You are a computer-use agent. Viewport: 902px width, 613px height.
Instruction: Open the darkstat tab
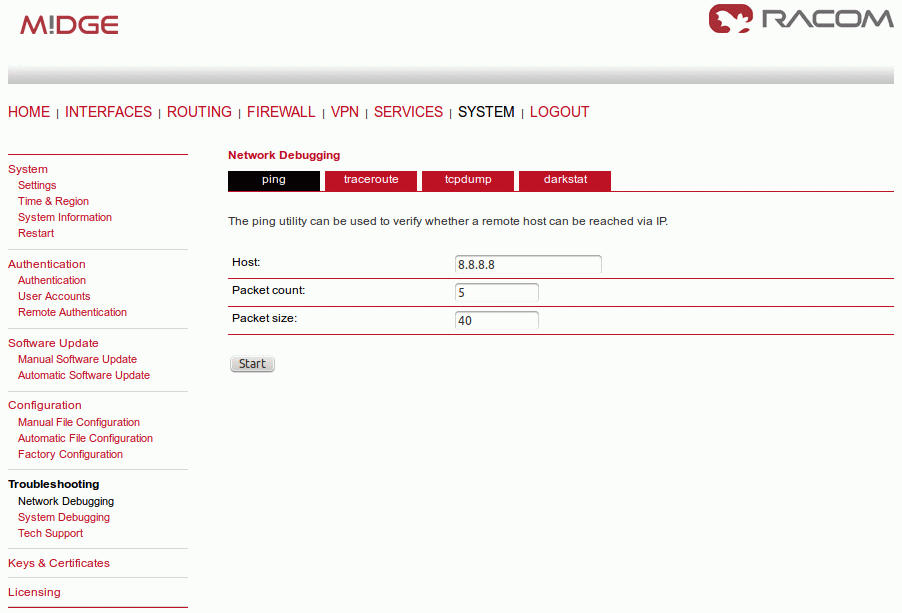[565, 180]
